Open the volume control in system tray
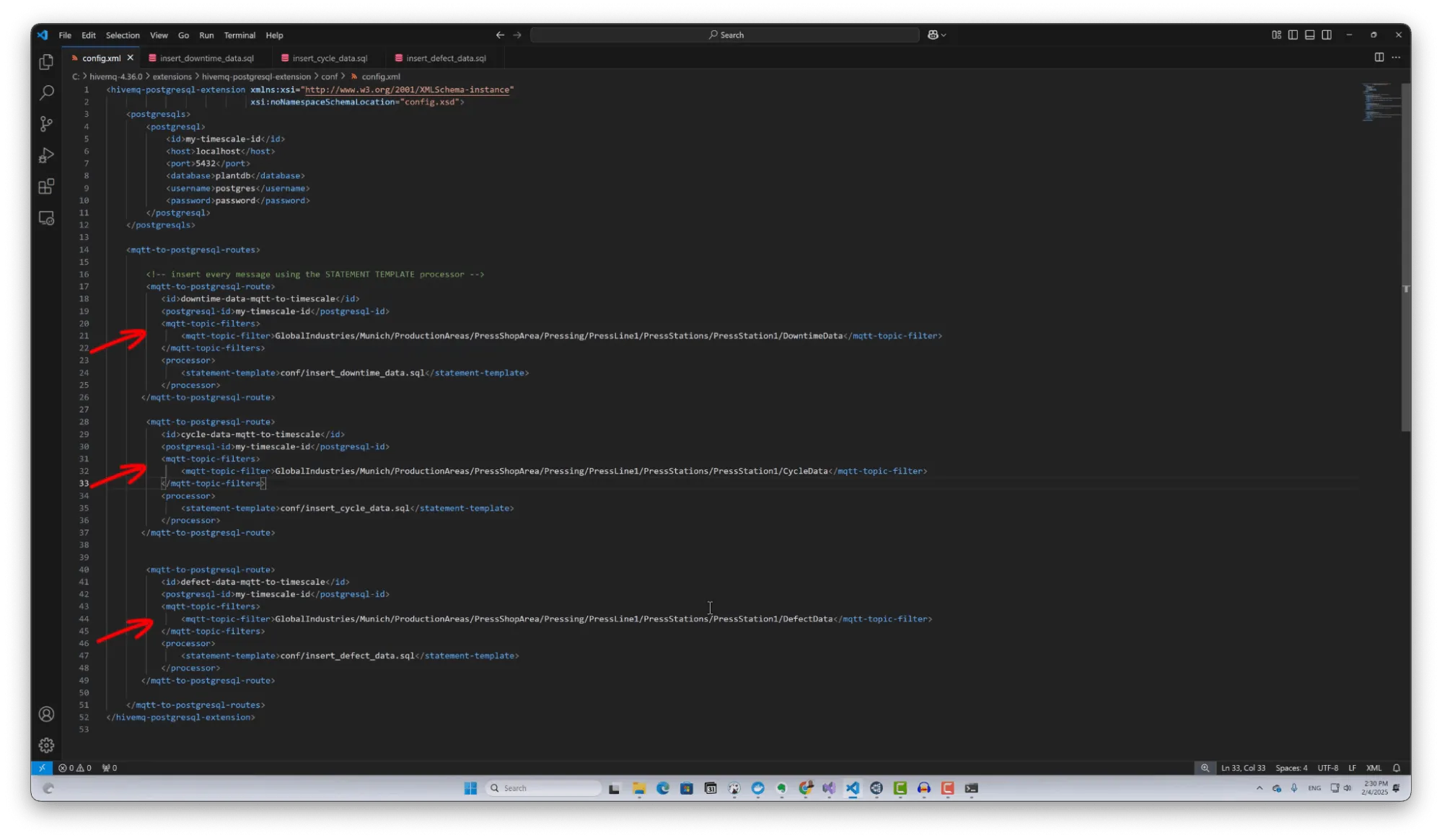Screen dimensions: 1442x840 coord(1348,788)
